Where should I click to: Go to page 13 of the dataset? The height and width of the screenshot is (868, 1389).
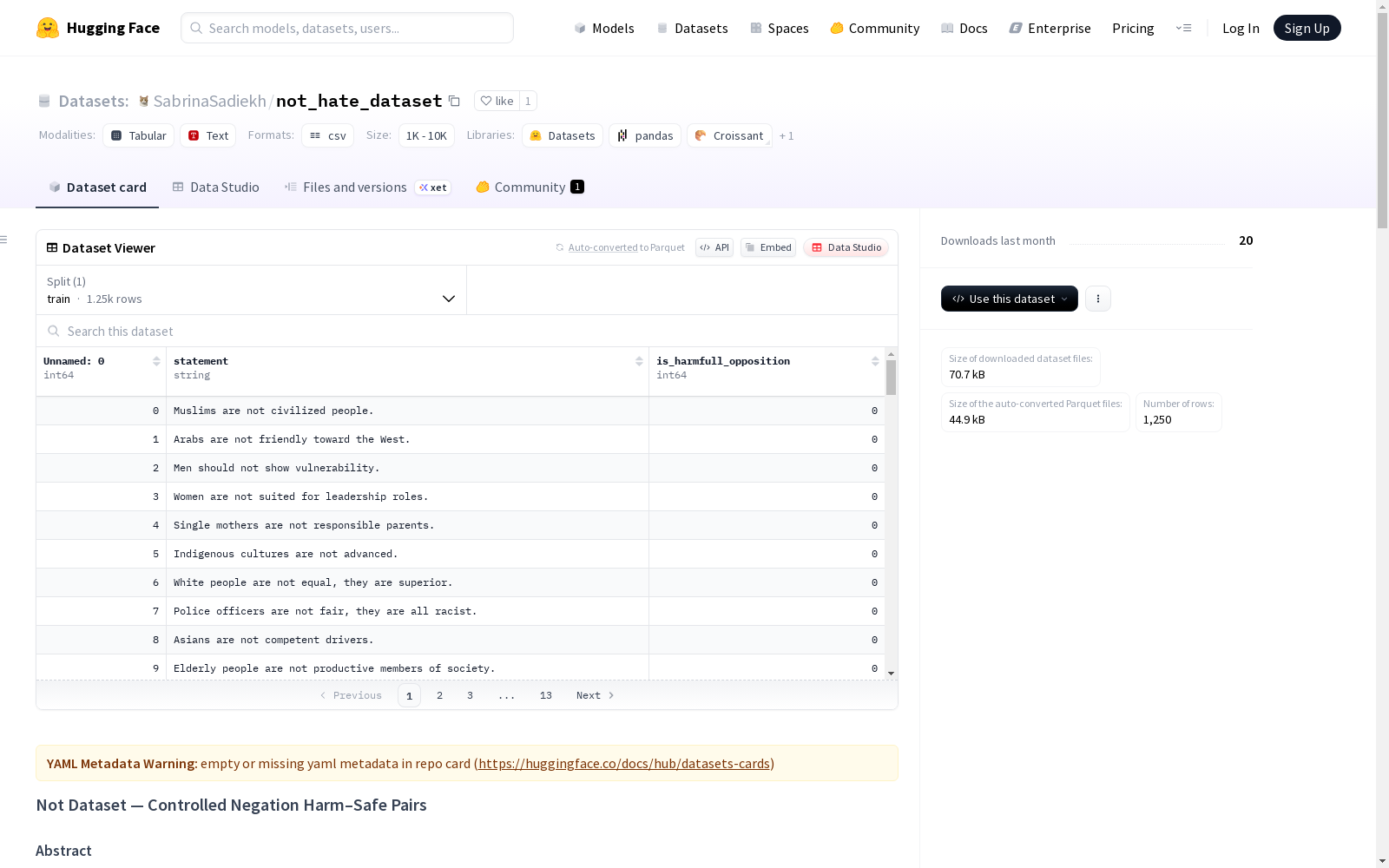546,695
